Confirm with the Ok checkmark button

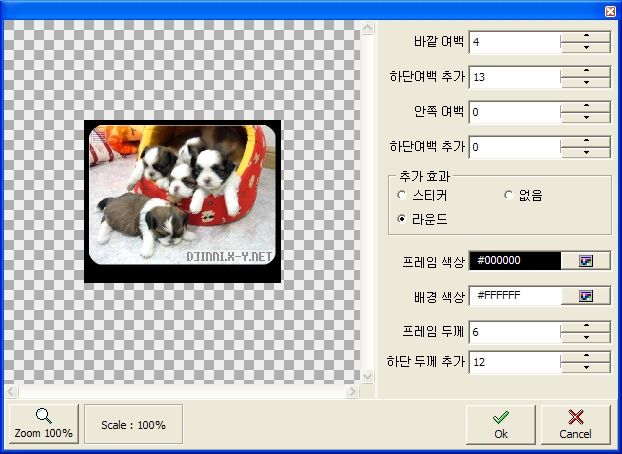pyautogui.click(x=501, y=424)
